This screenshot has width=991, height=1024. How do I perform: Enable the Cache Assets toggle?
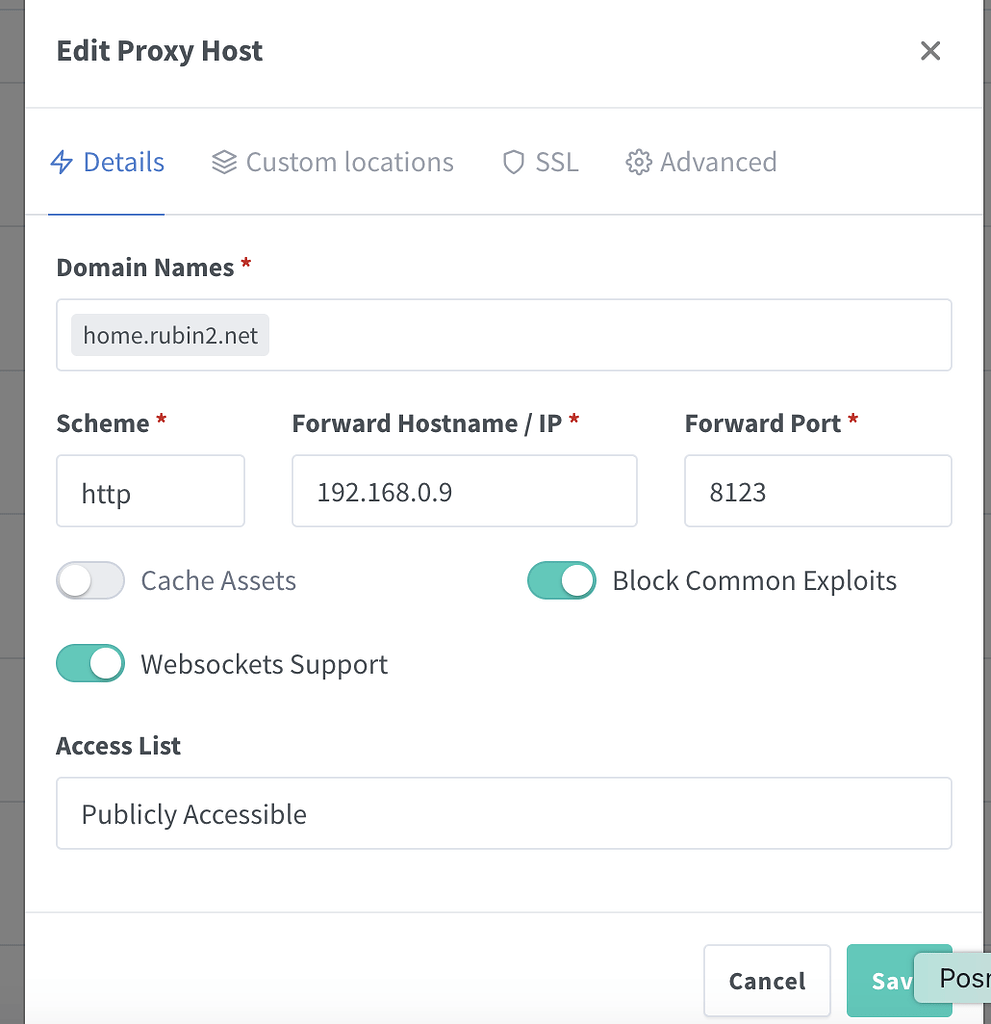pos(90,580)
